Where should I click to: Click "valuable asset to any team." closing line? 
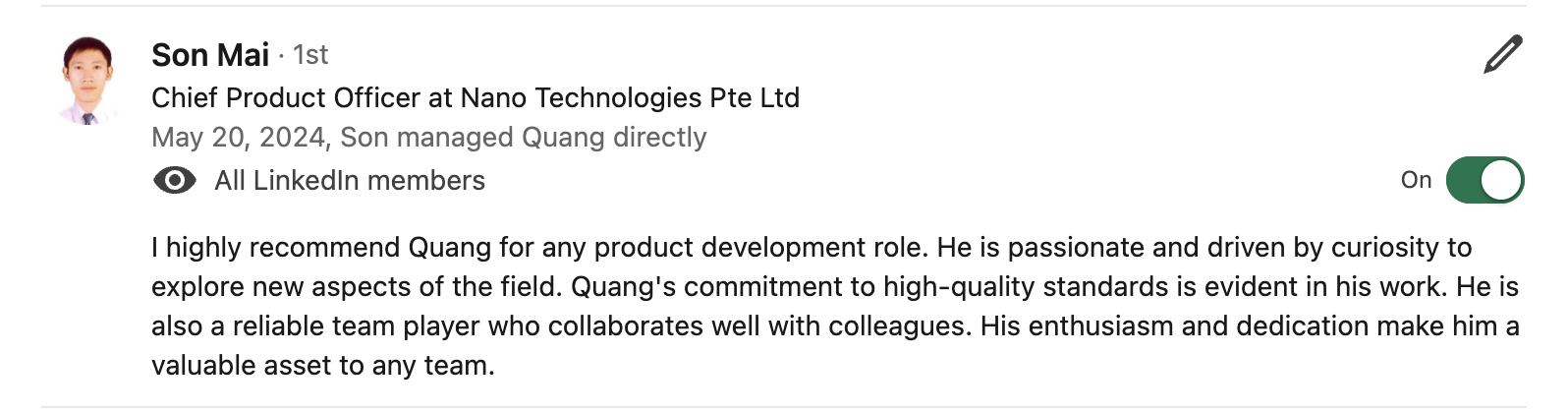[x=323, y=366]
